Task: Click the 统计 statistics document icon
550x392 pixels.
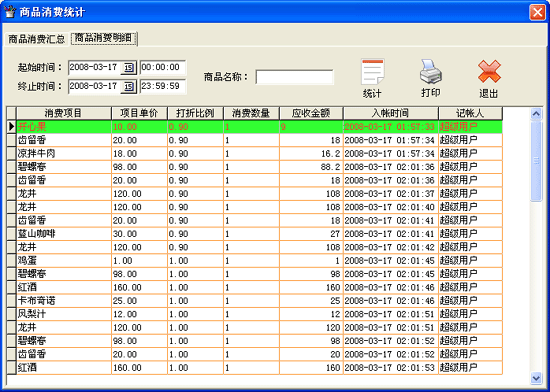Action: click(x=373, y=72)
